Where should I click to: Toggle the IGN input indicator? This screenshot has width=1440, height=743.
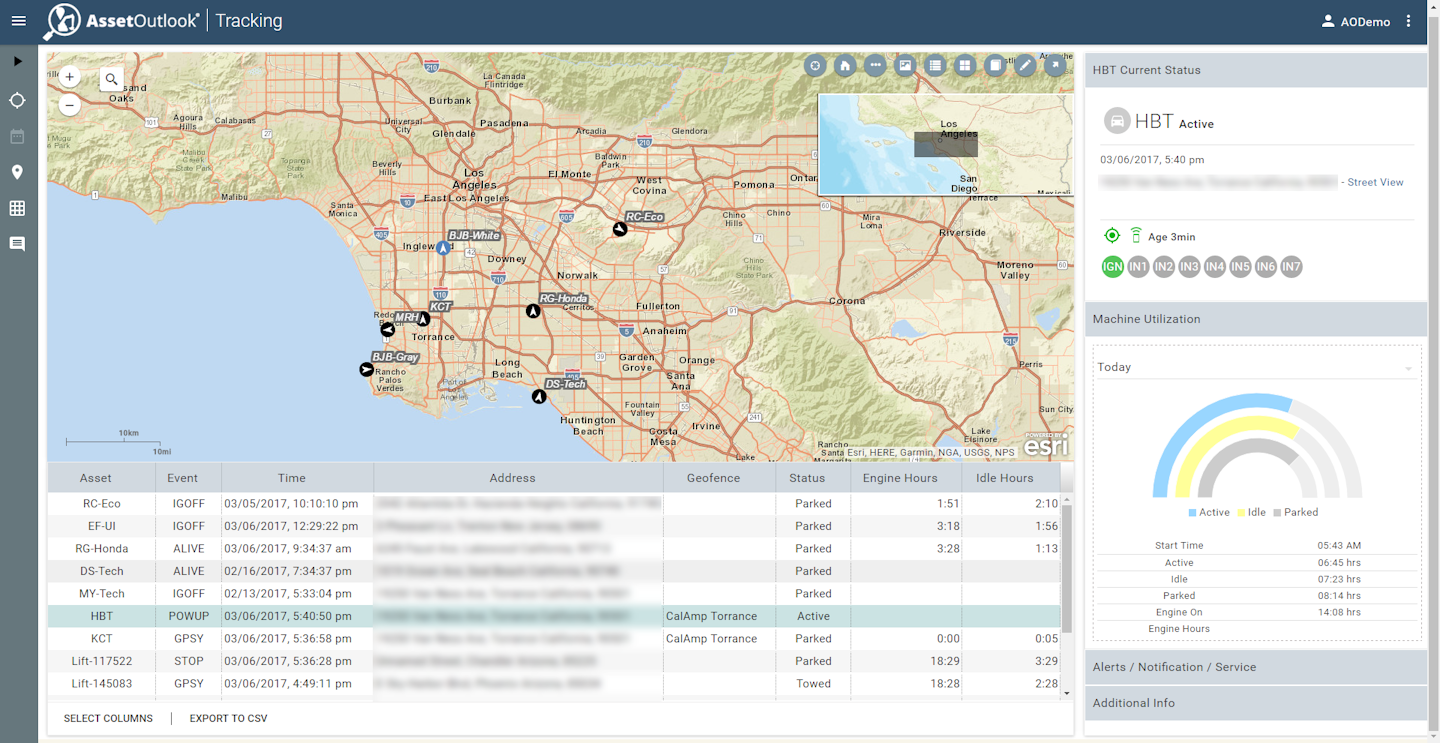[1112, 267]
